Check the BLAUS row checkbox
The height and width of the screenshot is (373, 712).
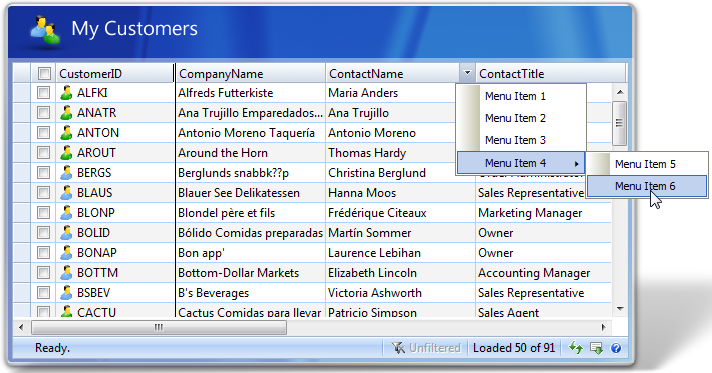(44, 193)
